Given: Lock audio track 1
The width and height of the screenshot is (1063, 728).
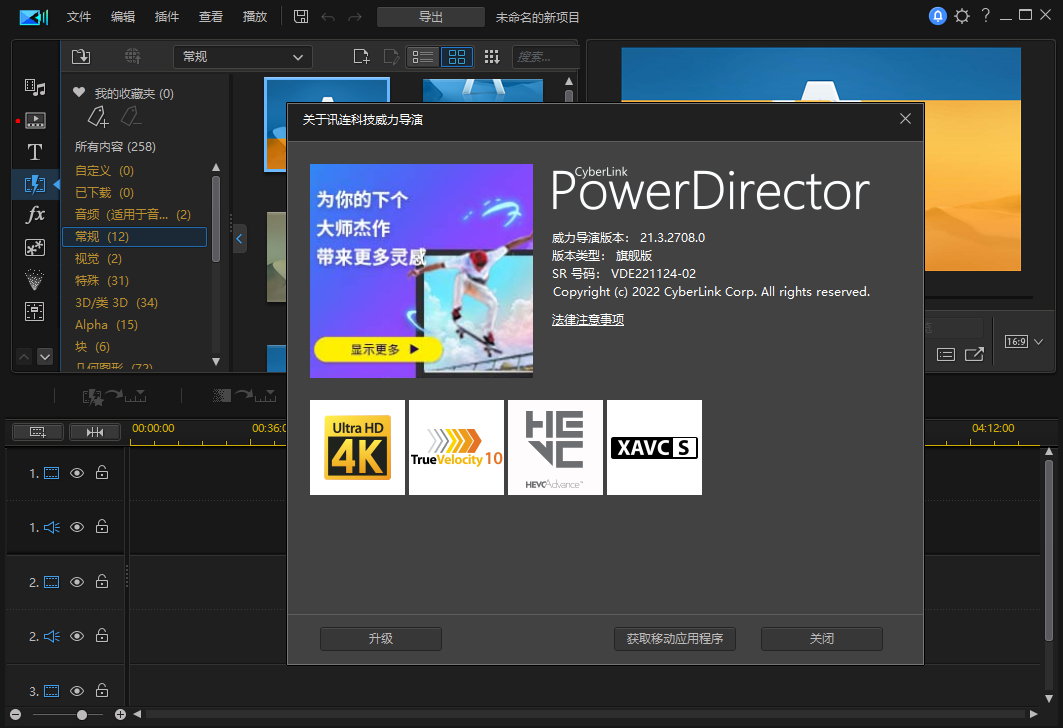Looking at the screenshot, I should pos(102,526).
